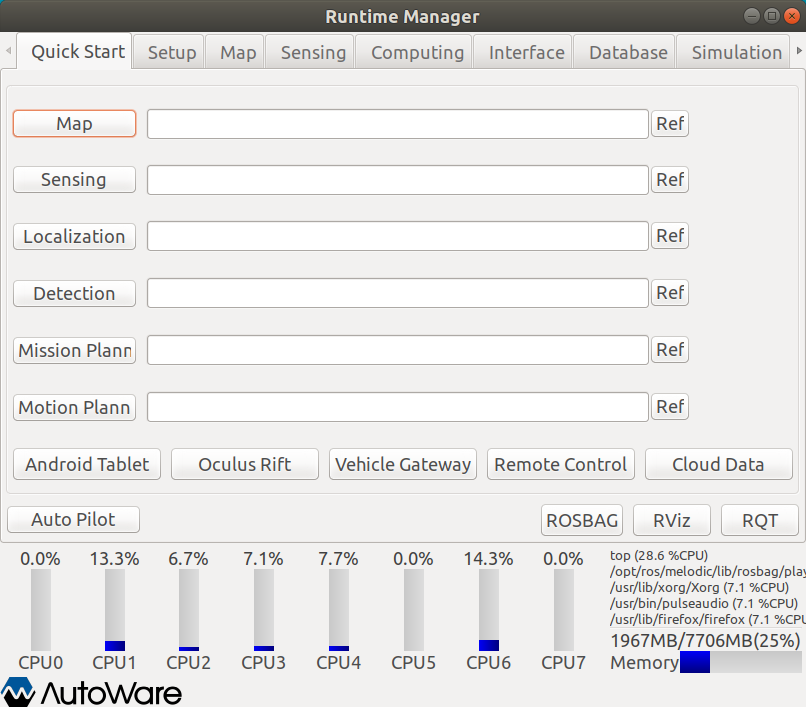Connect the Vehicle Gateway
Viewport: 806px width, 707px height.
tap(402, 464)
